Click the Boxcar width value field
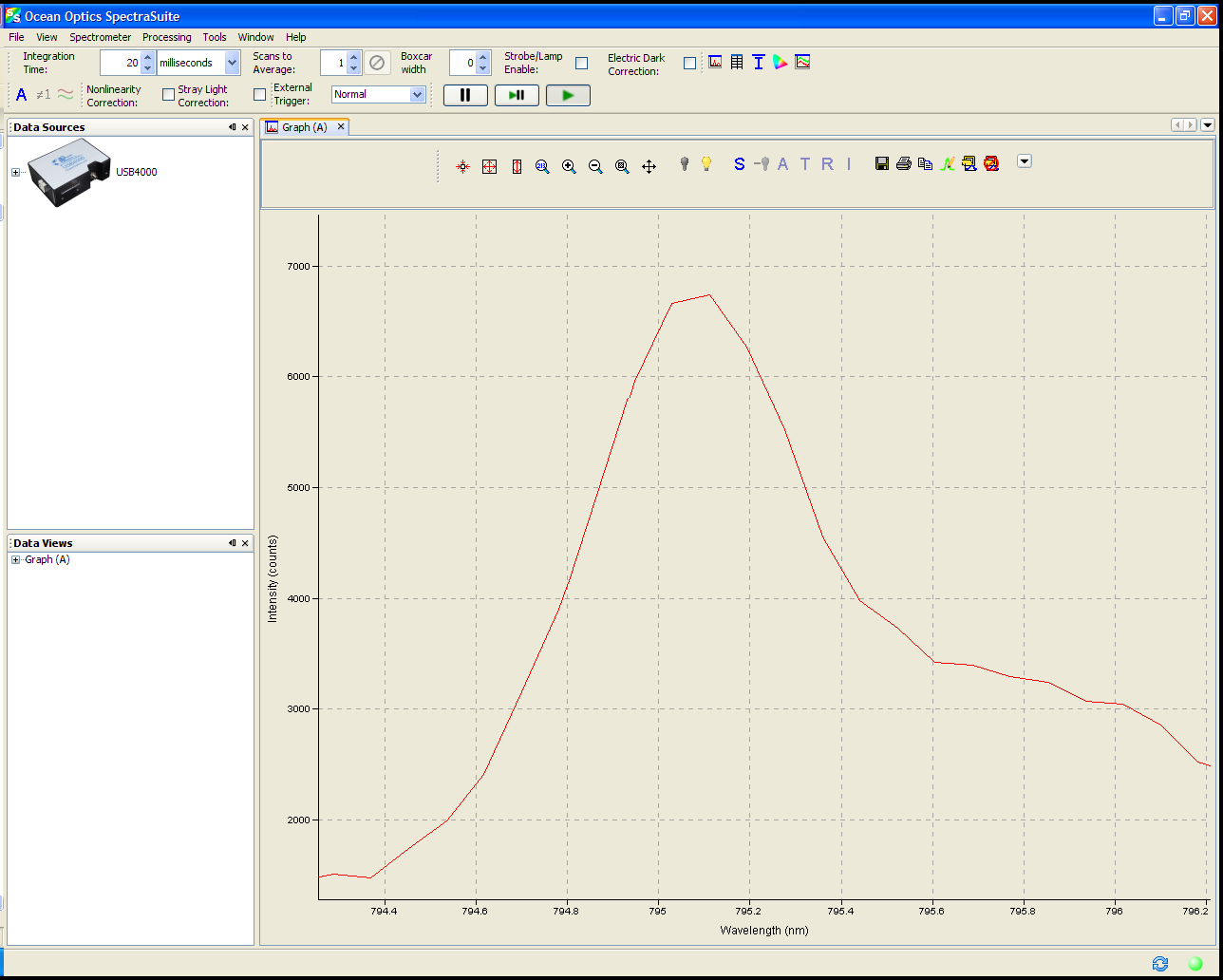Viewport: 1223px width, 980px height. coord(462,63)
